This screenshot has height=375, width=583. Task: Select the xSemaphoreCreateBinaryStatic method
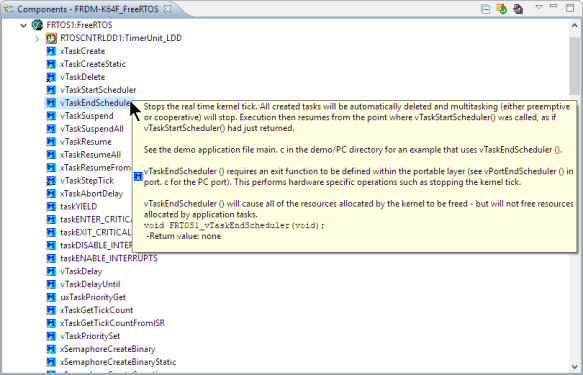click(118, 362)
